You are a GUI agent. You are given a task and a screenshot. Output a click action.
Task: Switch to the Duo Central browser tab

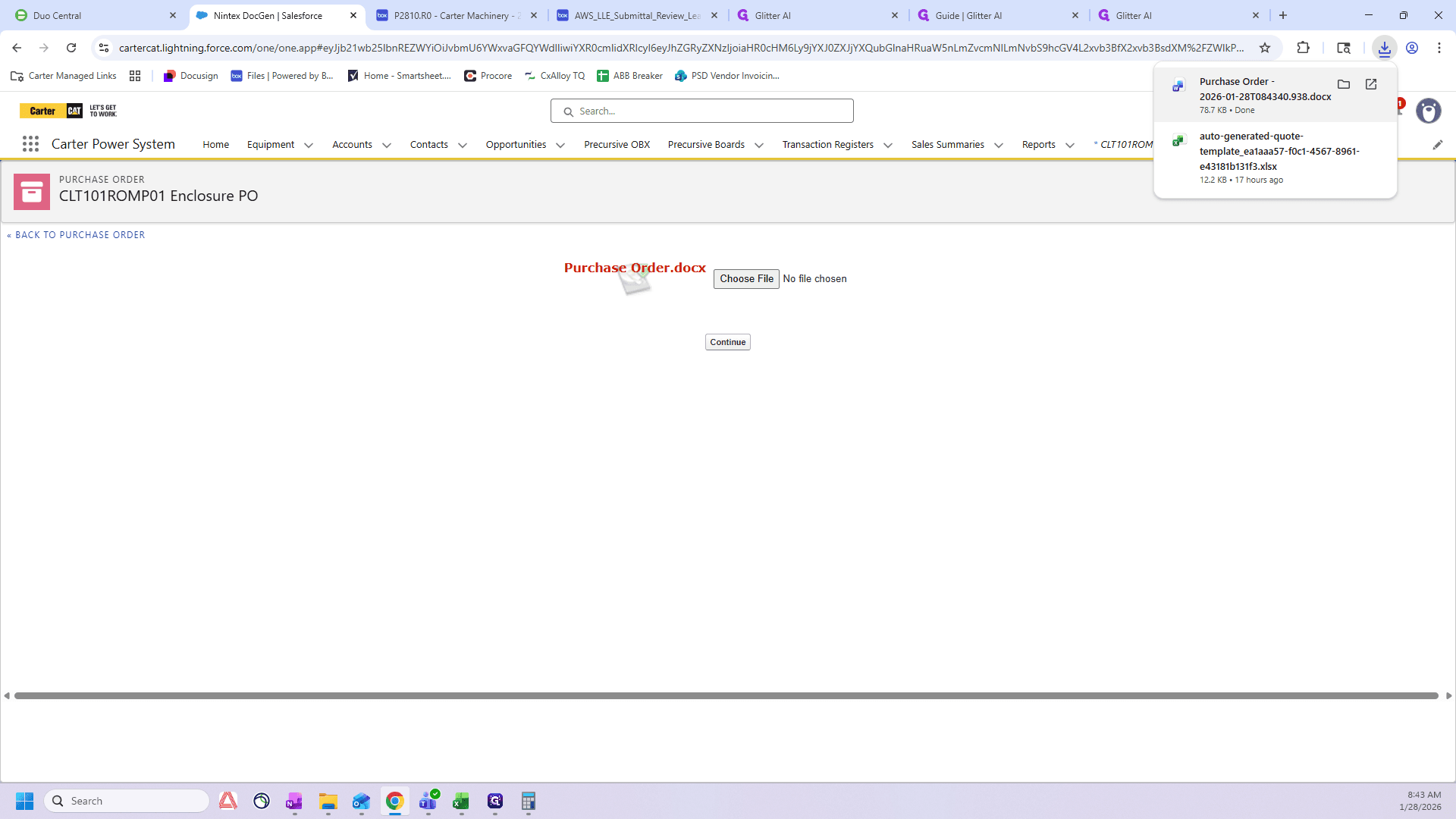click(96, 15)
